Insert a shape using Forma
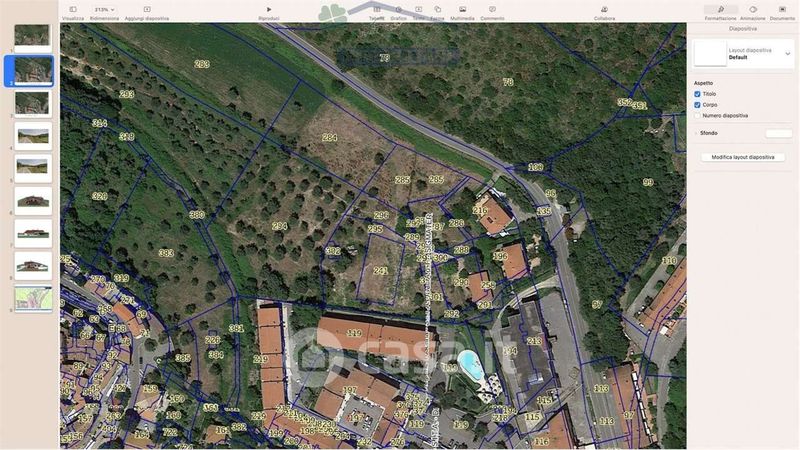 (x=437, y=9)
